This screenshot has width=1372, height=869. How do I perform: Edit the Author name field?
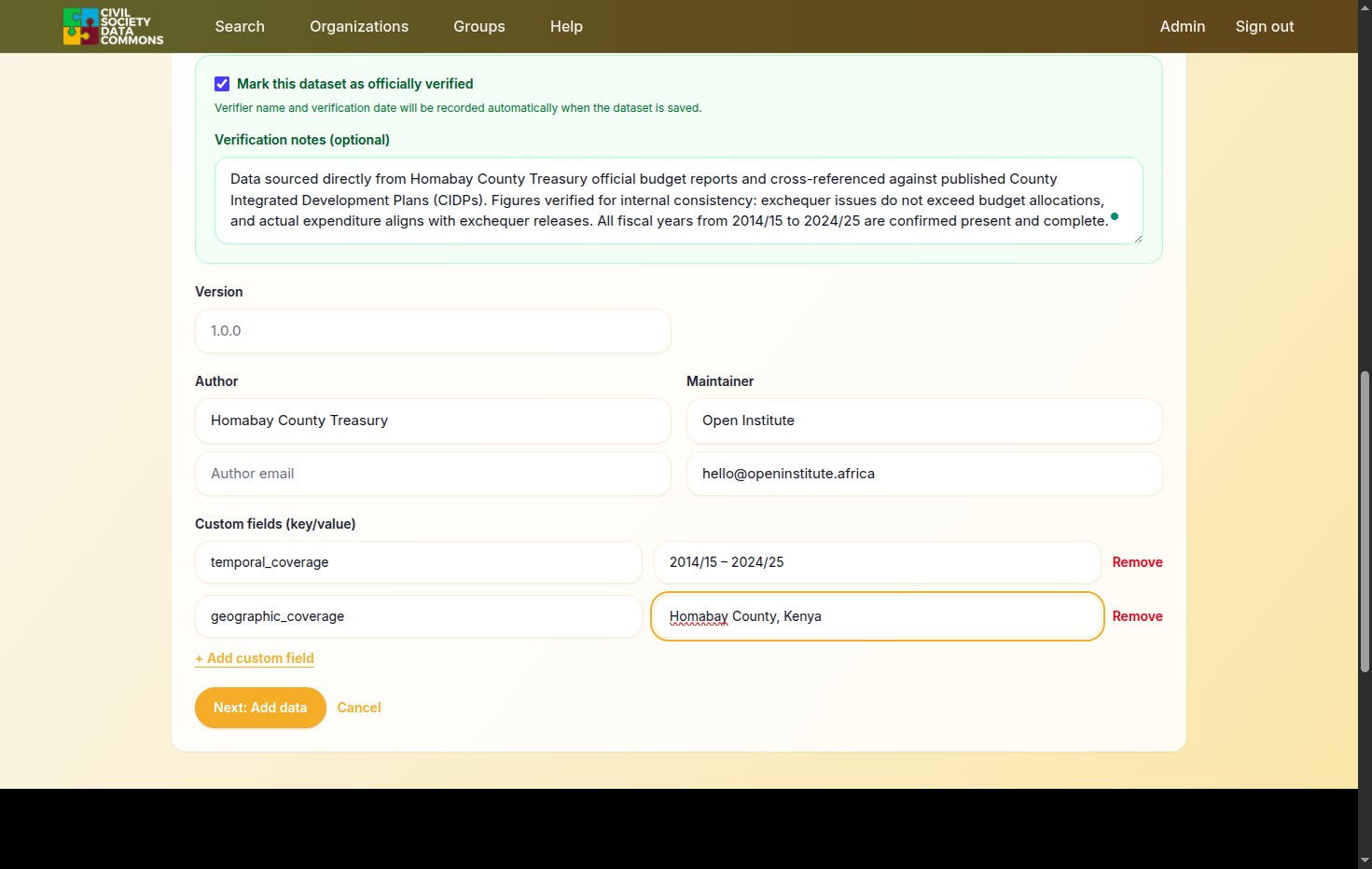433,421
